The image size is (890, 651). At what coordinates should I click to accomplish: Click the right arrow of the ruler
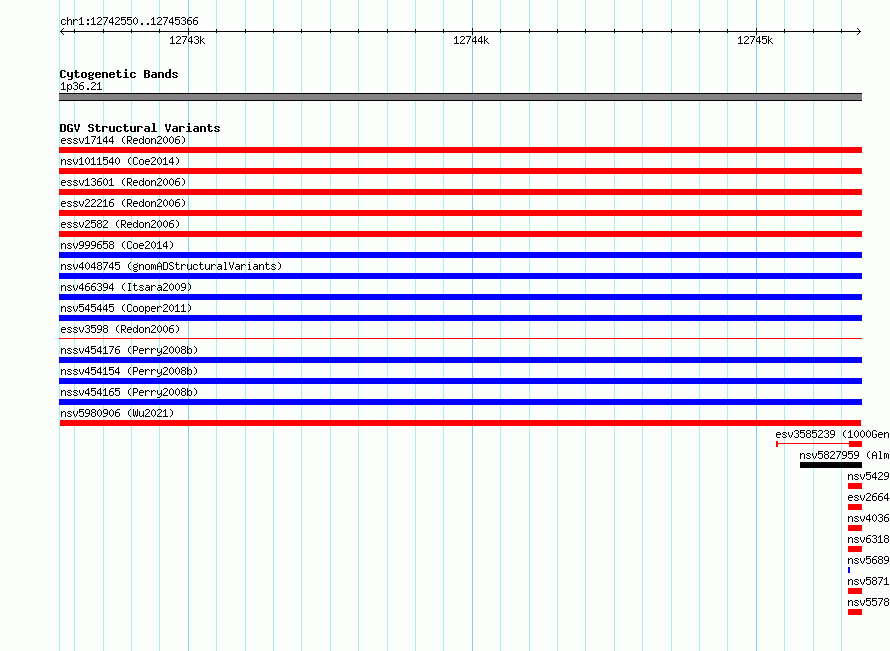click(x=859, y=32)
